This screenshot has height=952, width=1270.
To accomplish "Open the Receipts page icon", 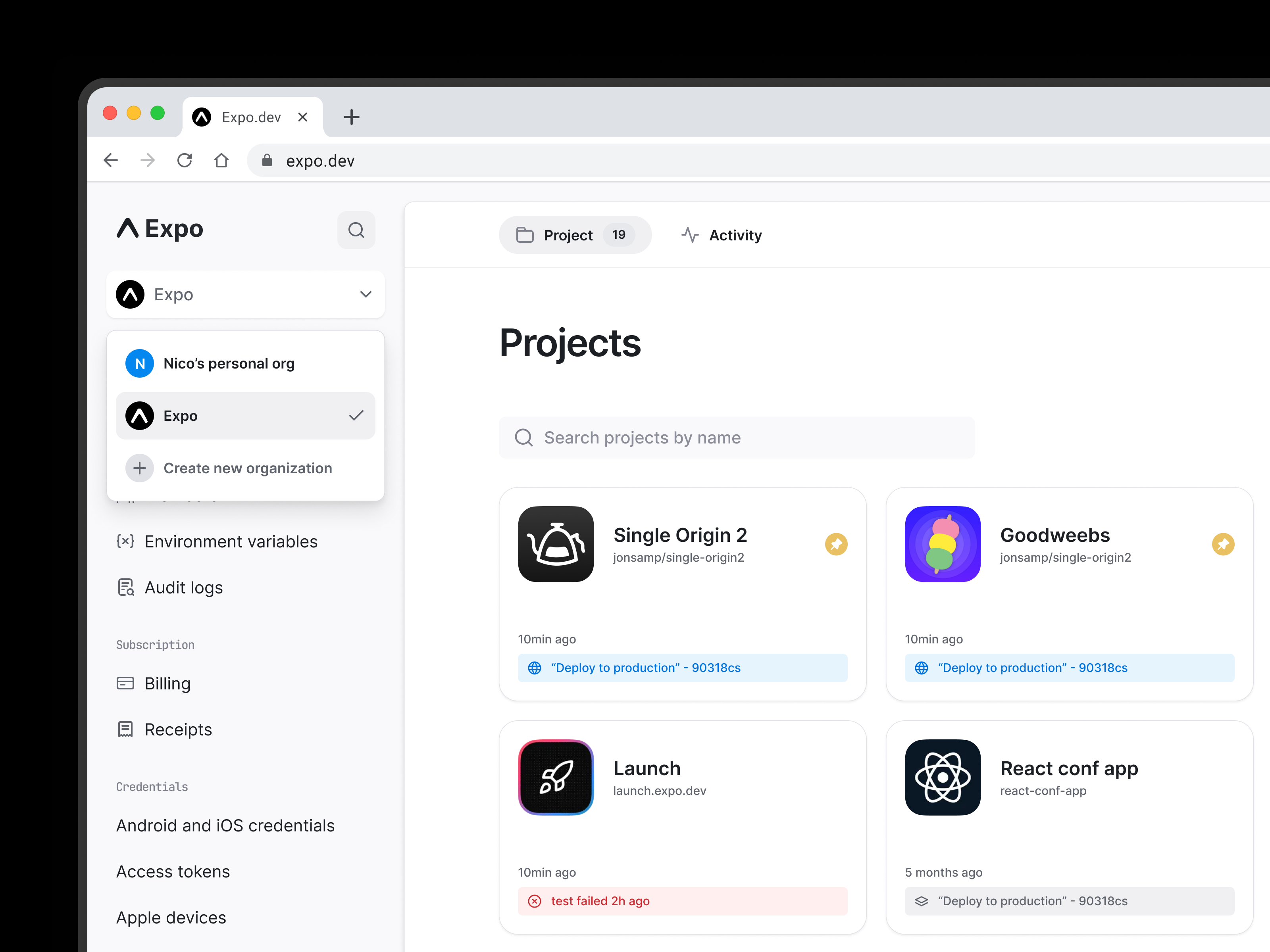I will point(126,729).
